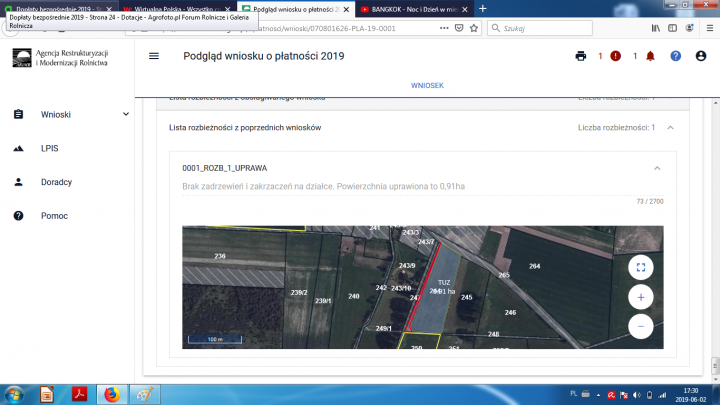Click the Firefox Szukaj search field
This screenshot has height=405, width=720.
(540, 28)
